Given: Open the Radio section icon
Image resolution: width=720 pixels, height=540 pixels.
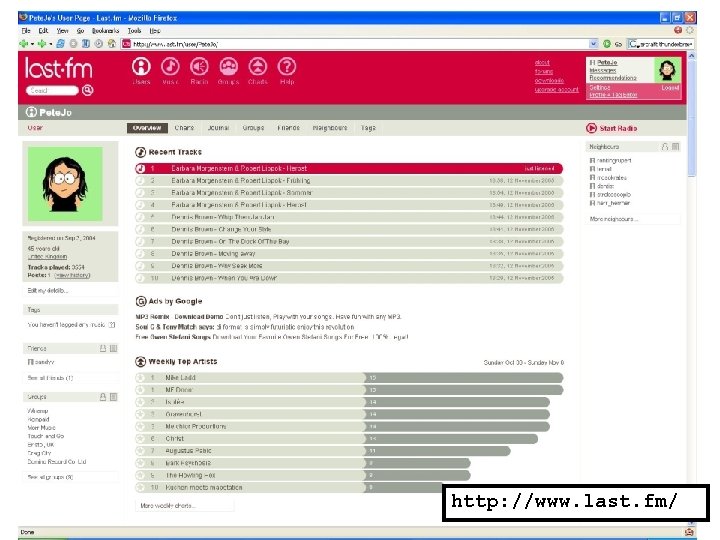Looking at the screenshot, I should [x=199, y=67].
